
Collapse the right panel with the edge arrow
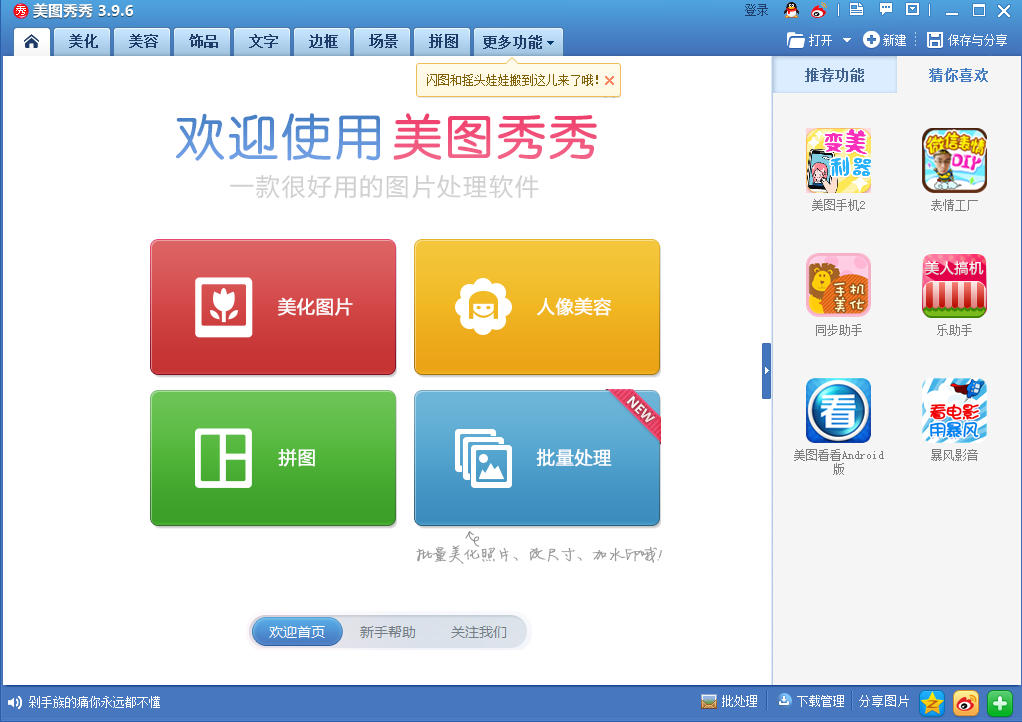pos(766,370)
